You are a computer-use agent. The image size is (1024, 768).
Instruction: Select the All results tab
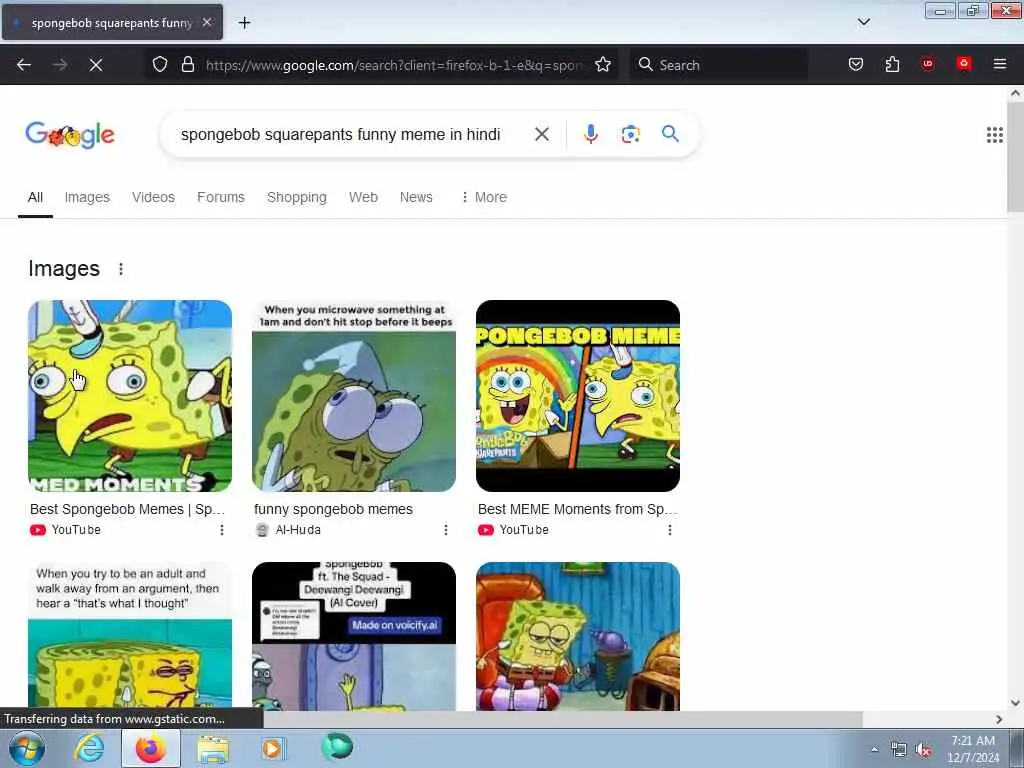click(35, 197)
